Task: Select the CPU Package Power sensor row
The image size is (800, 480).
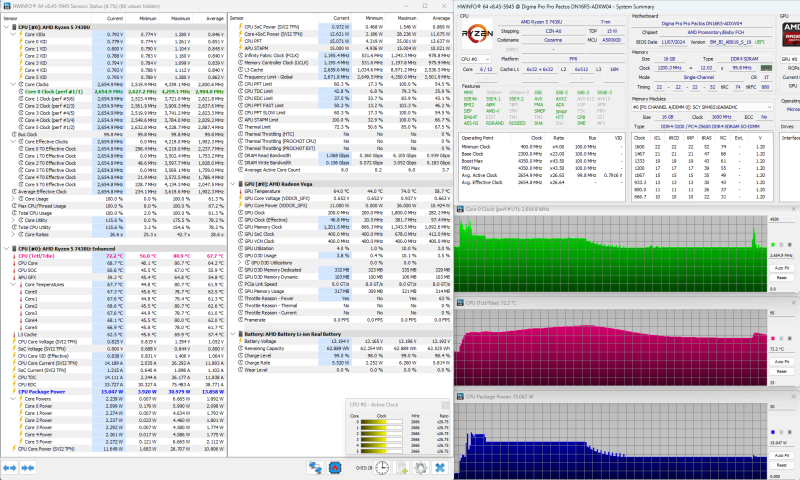Action: tap(113, 392)
